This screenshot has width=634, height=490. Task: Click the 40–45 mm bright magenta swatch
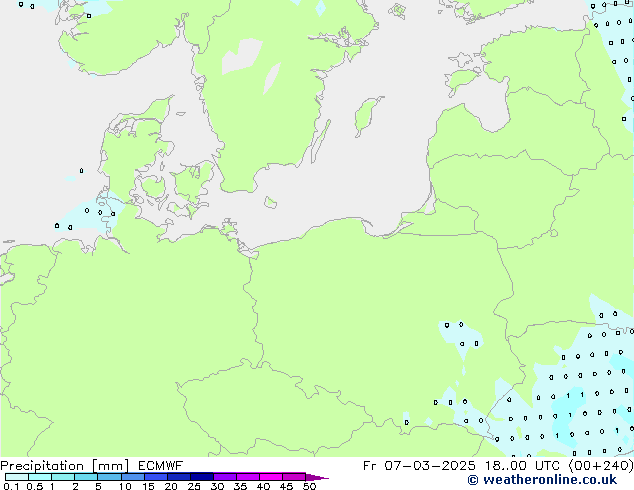point(271,477)
